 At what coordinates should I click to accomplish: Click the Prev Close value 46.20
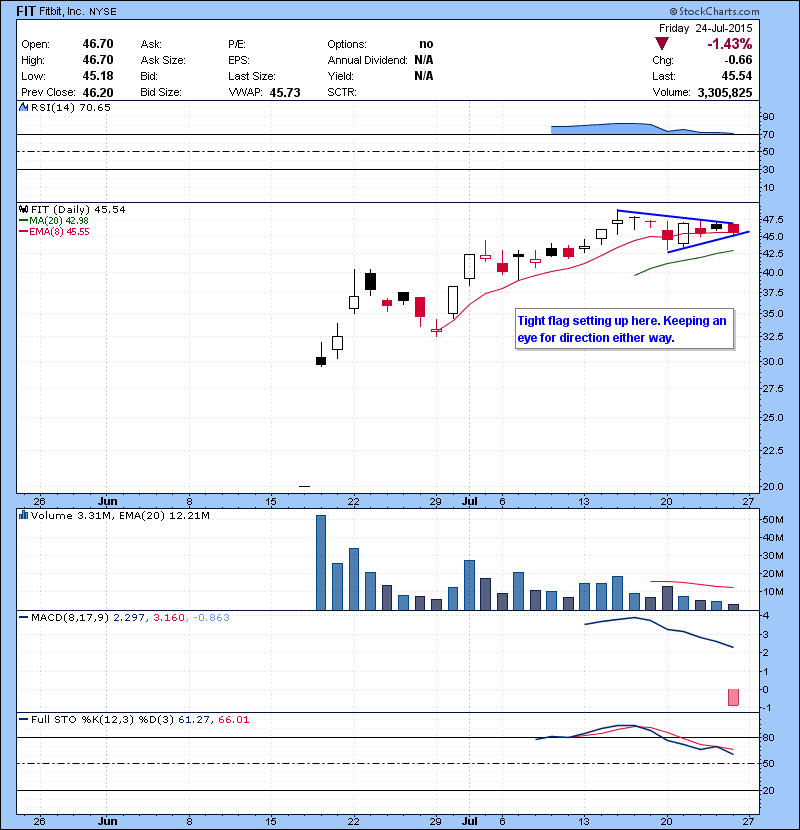point(98,92)
